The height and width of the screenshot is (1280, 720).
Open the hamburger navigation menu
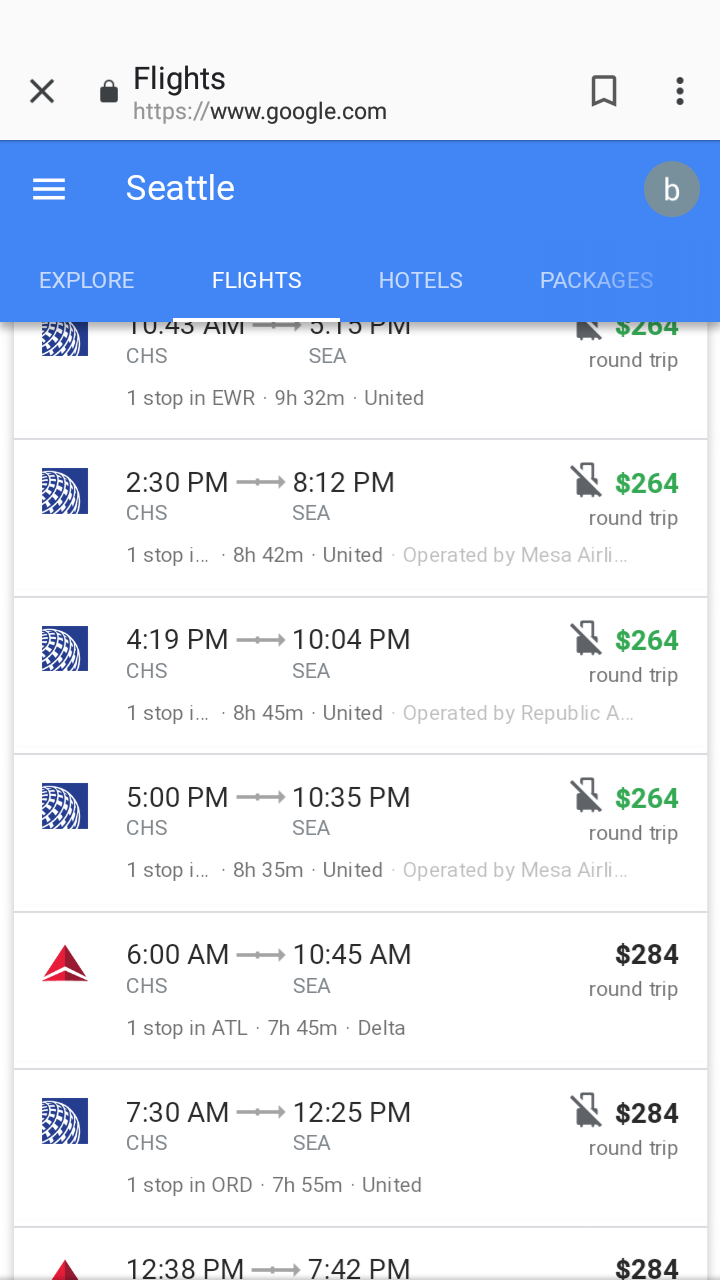[49, 189]
